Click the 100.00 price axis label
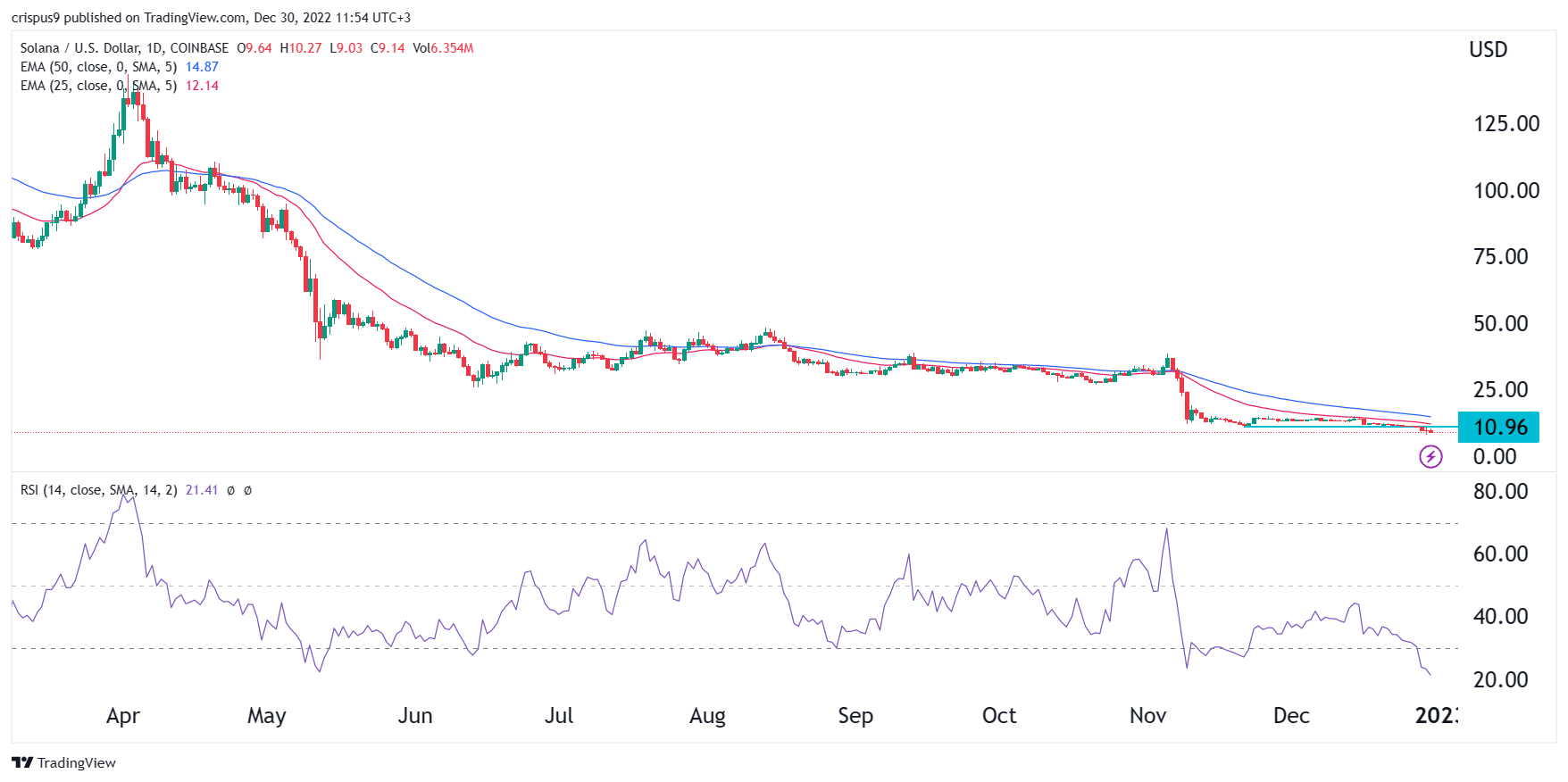1568x782 pixels. pos(1506,190)
